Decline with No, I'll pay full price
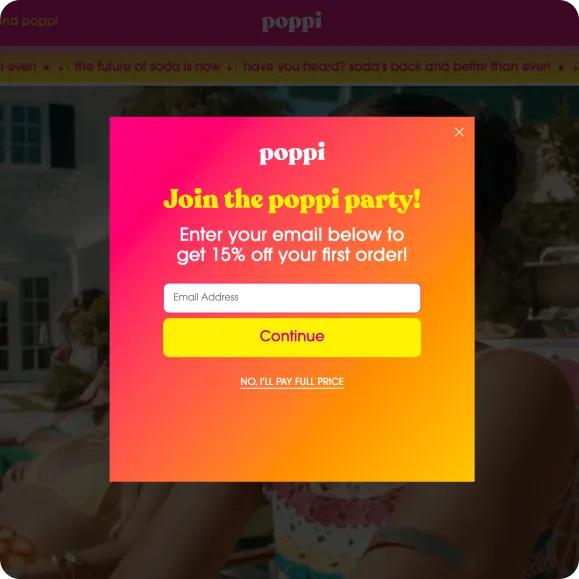The width and height of the screenshot is (579, 579). coord(292,381)
